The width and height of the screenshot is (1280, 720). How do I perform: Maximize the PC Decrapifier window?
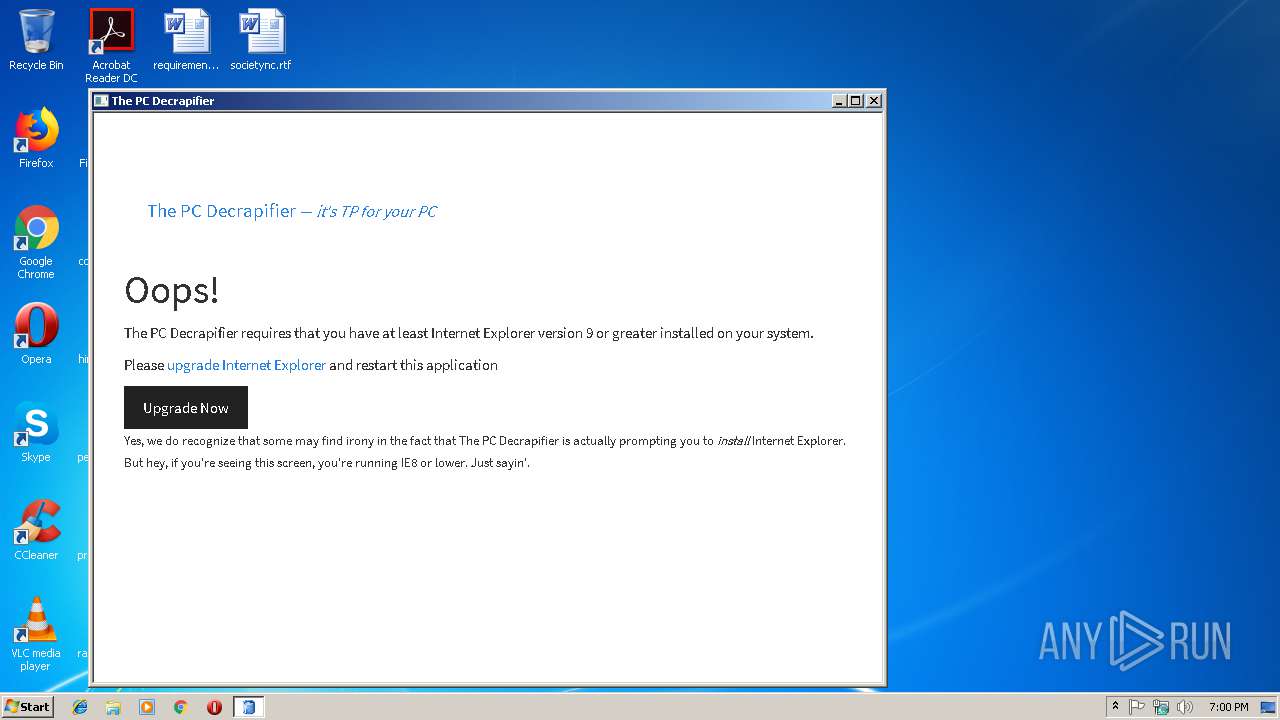click(855, 101)
